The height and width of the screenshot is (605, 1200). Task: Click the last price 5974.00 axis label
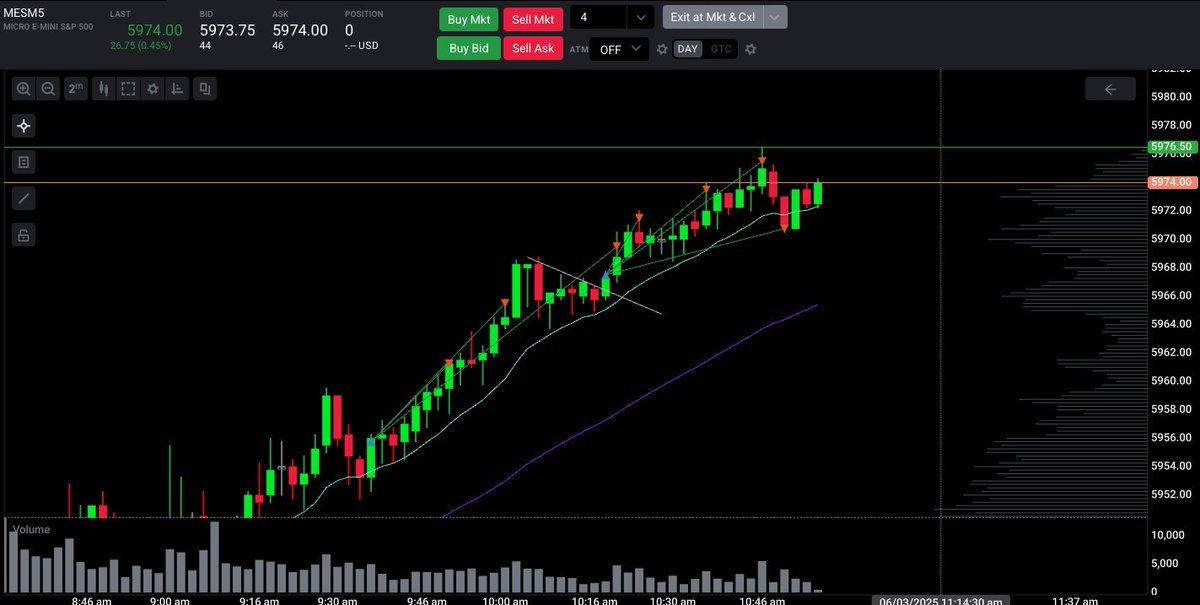pos(1170,182)
